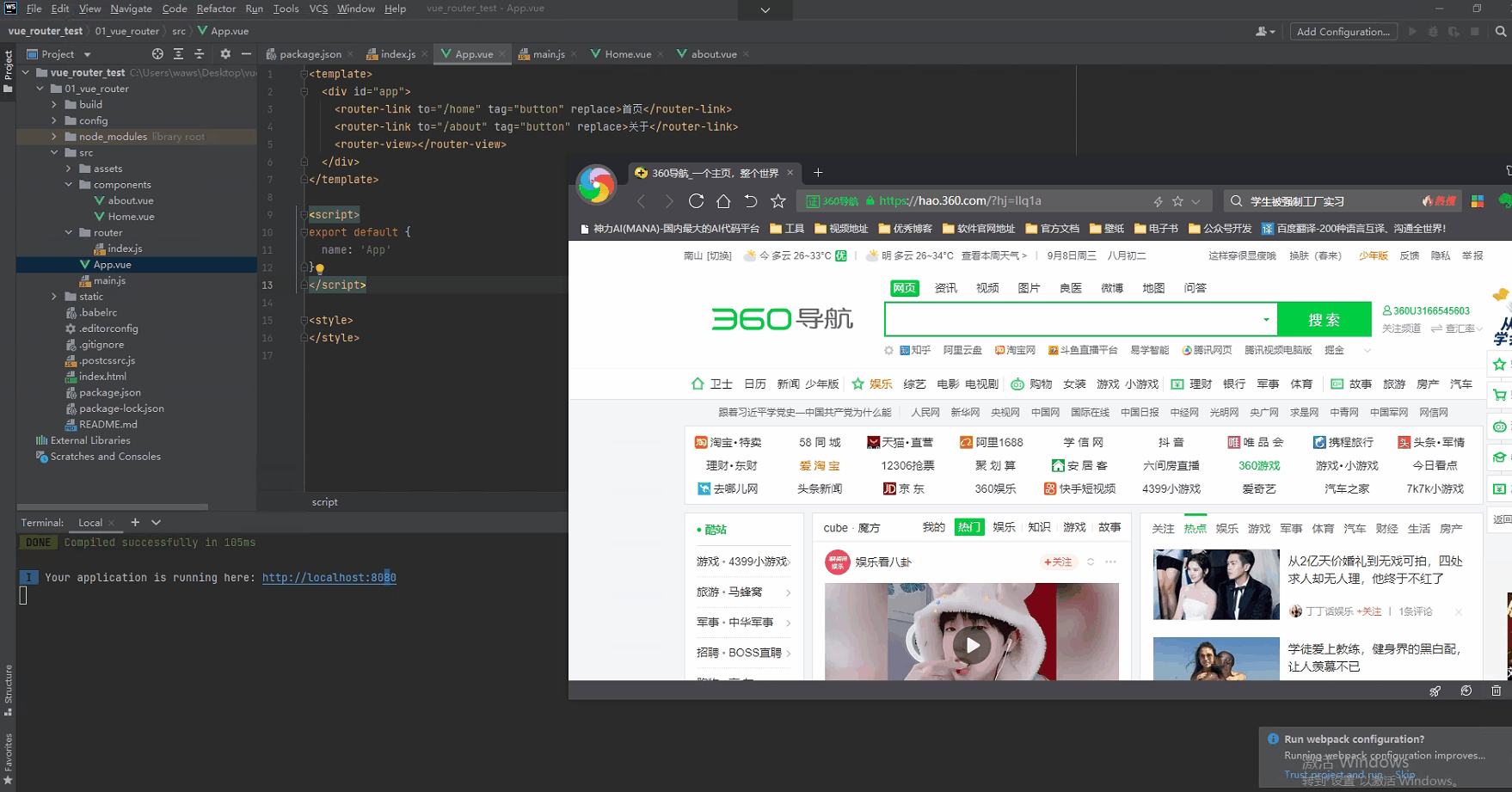Click the green 搜索 button
The image size is (1512, 792).
(x=1325, y=320)
